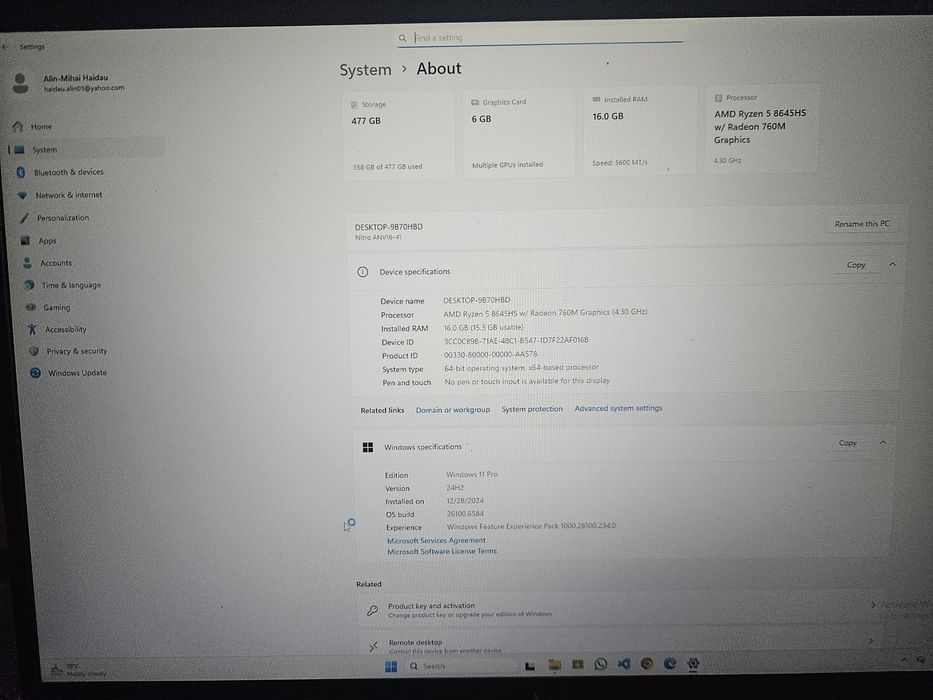933x700 pixels.
Task: Open Product key and activation
Action: point(619,610)
